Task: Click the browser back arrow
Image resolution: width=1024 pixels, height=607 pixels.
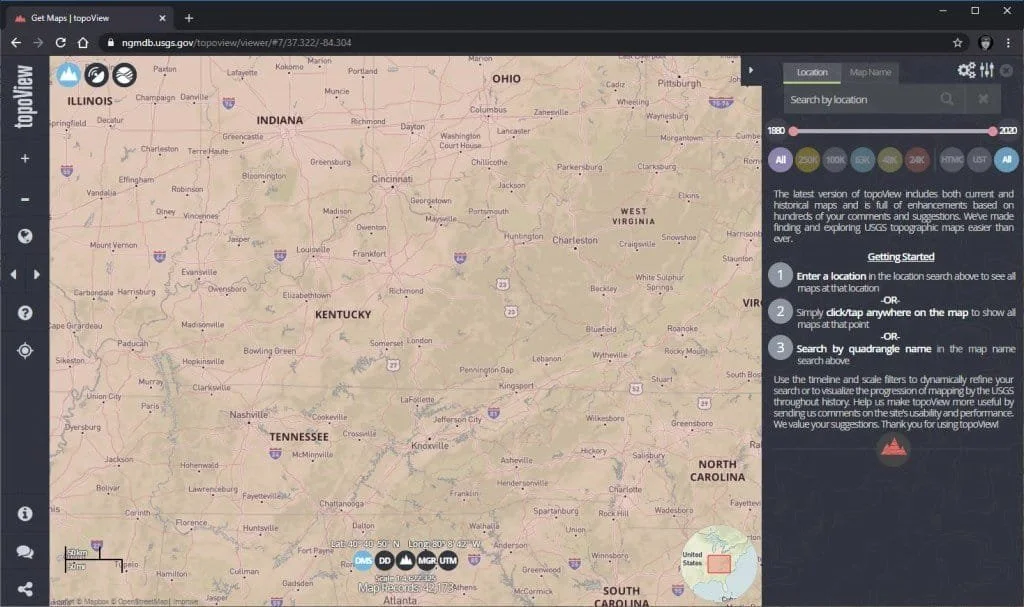Action: (16, 42)
